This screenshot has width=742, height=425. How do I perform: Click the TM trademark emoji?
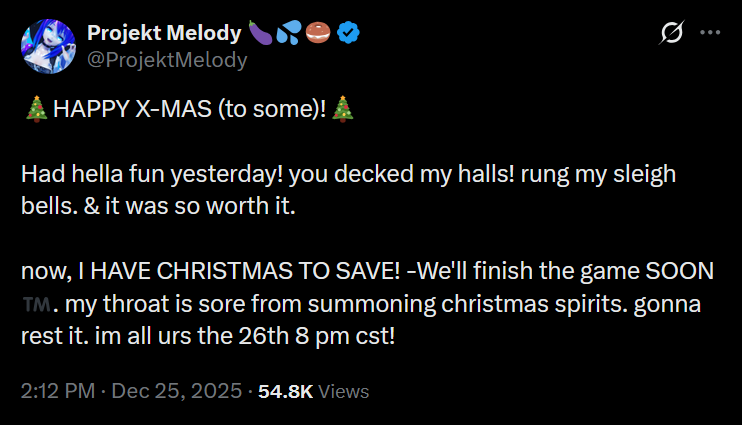click(36, 304)
